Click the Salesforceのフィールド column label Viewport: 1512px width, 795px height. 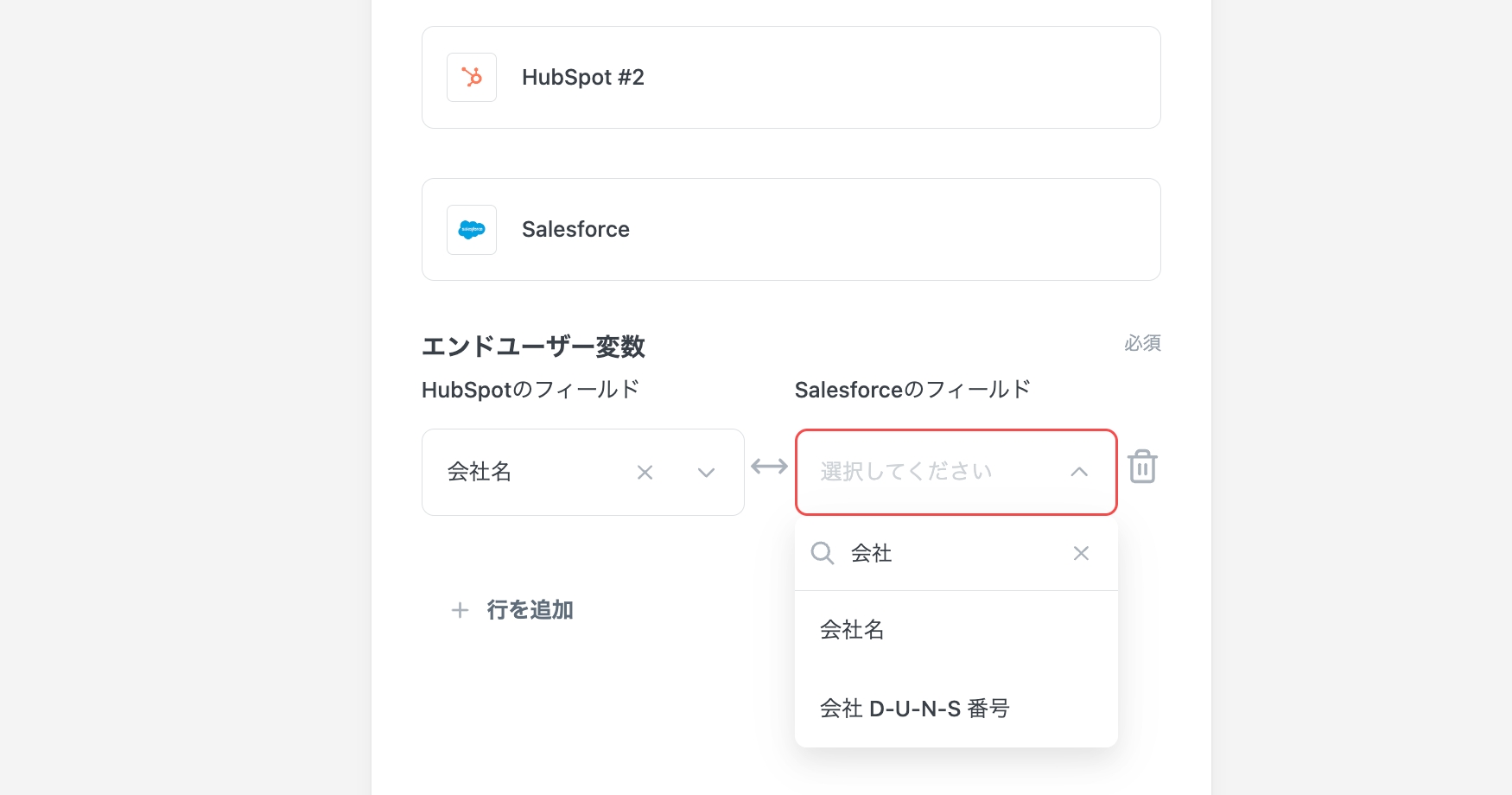(912, 390)
